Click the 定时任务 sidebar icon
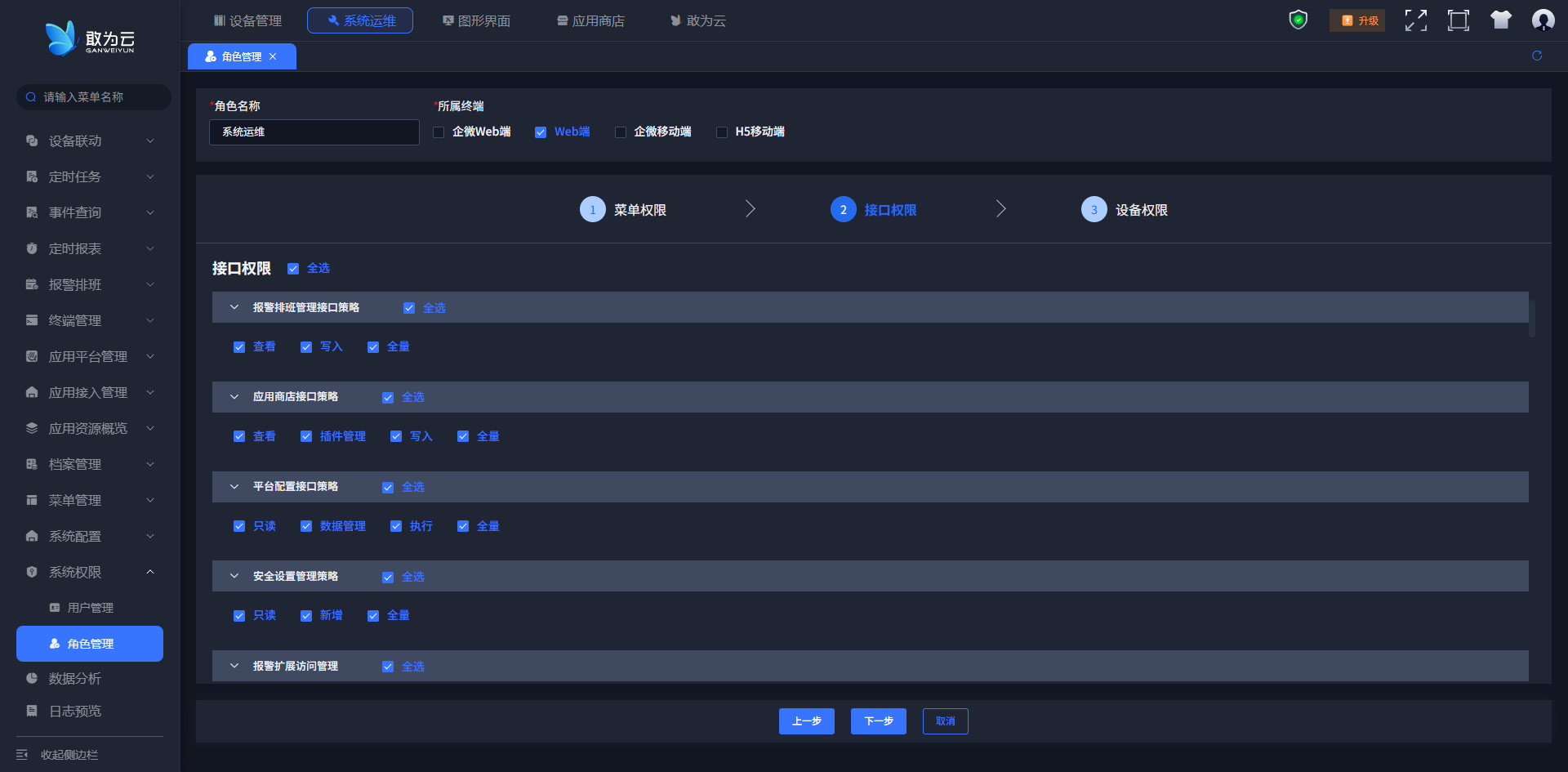 (32, 176)
